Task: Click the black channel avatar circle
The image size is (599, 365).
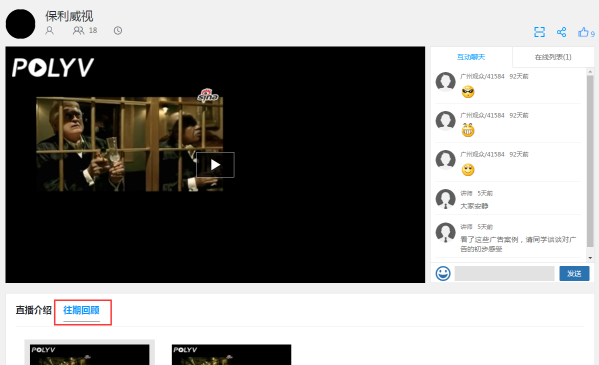Action: coord(21,24)
